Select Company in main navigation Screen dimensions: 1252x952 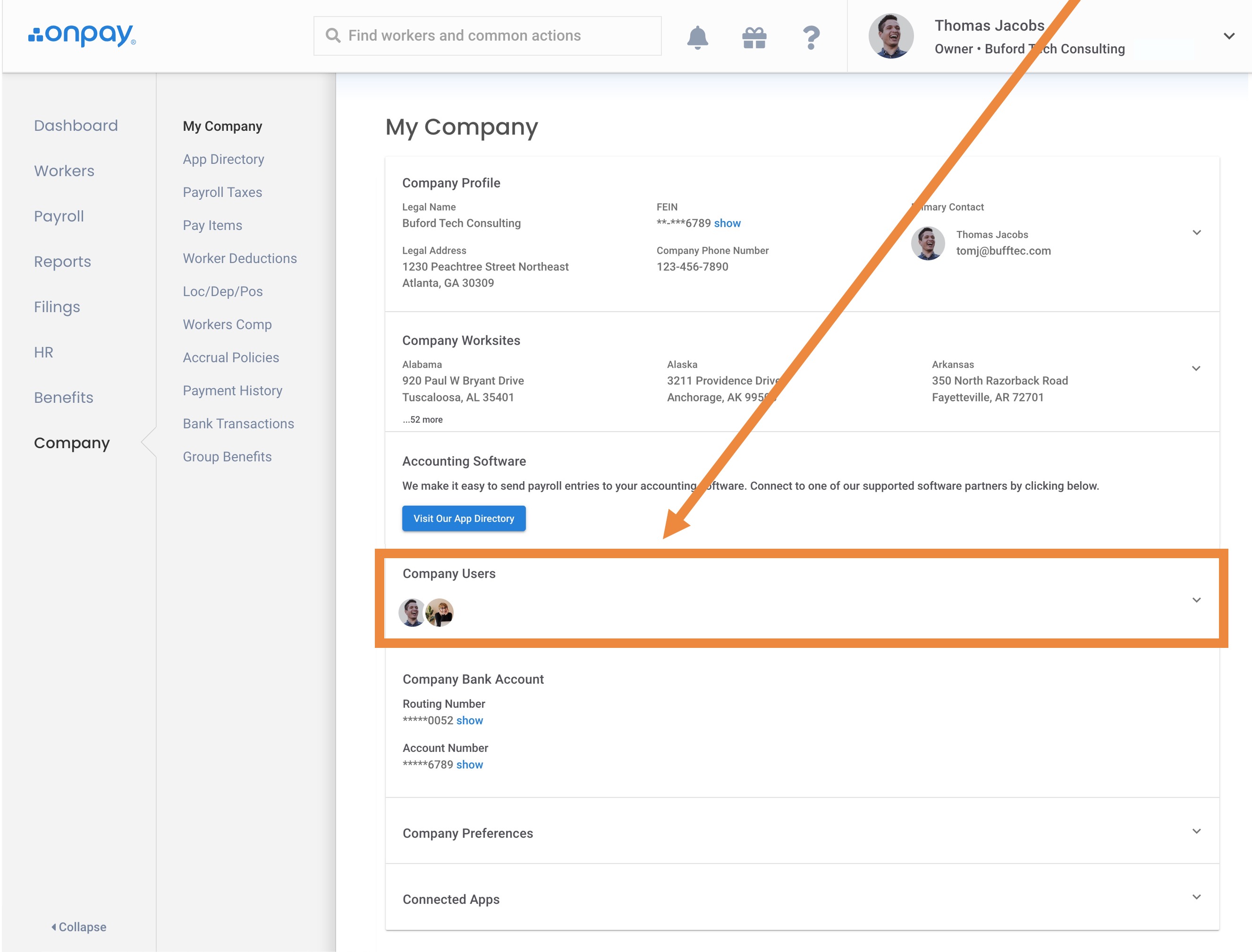coord(72,443)
